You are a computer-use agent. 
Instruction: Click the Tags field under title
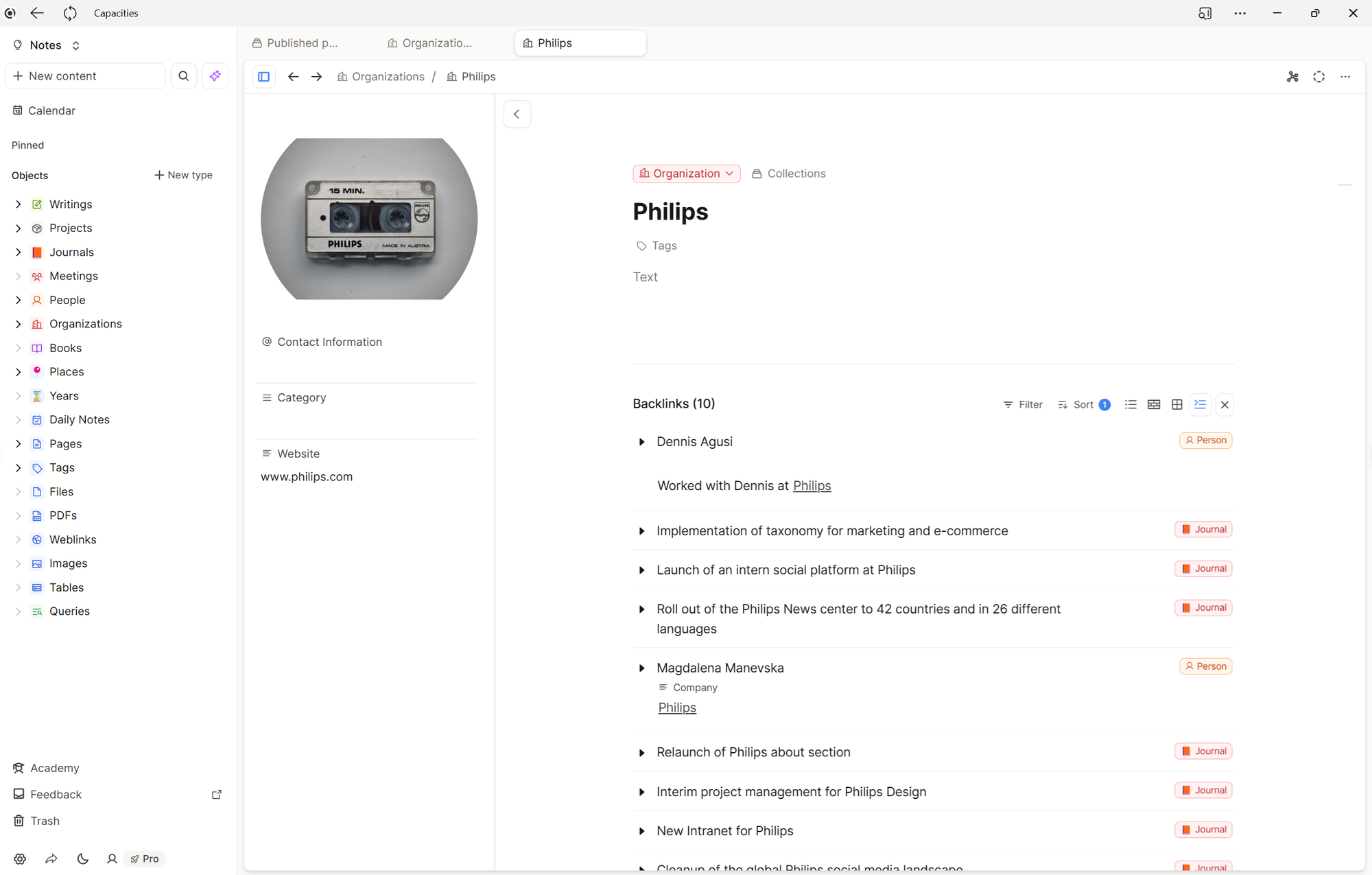(657, 246)
